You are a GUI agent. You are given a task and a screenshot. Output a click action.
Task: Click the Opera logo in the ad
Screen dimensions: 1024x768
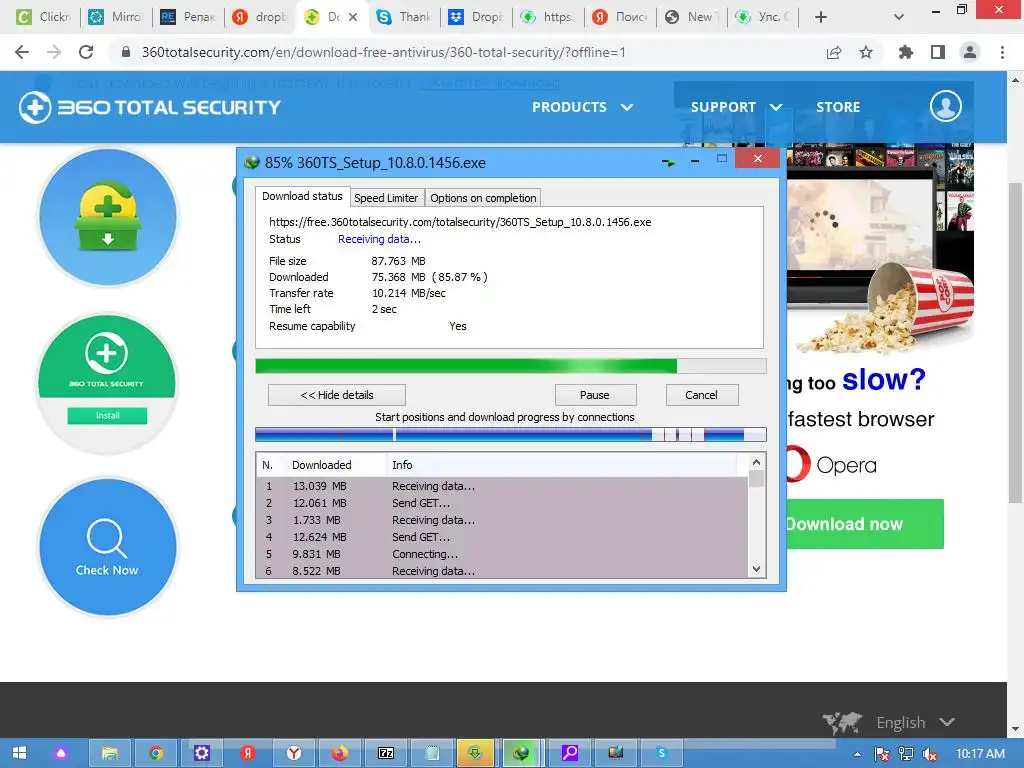pyautogui.click(x=831, y=465)
